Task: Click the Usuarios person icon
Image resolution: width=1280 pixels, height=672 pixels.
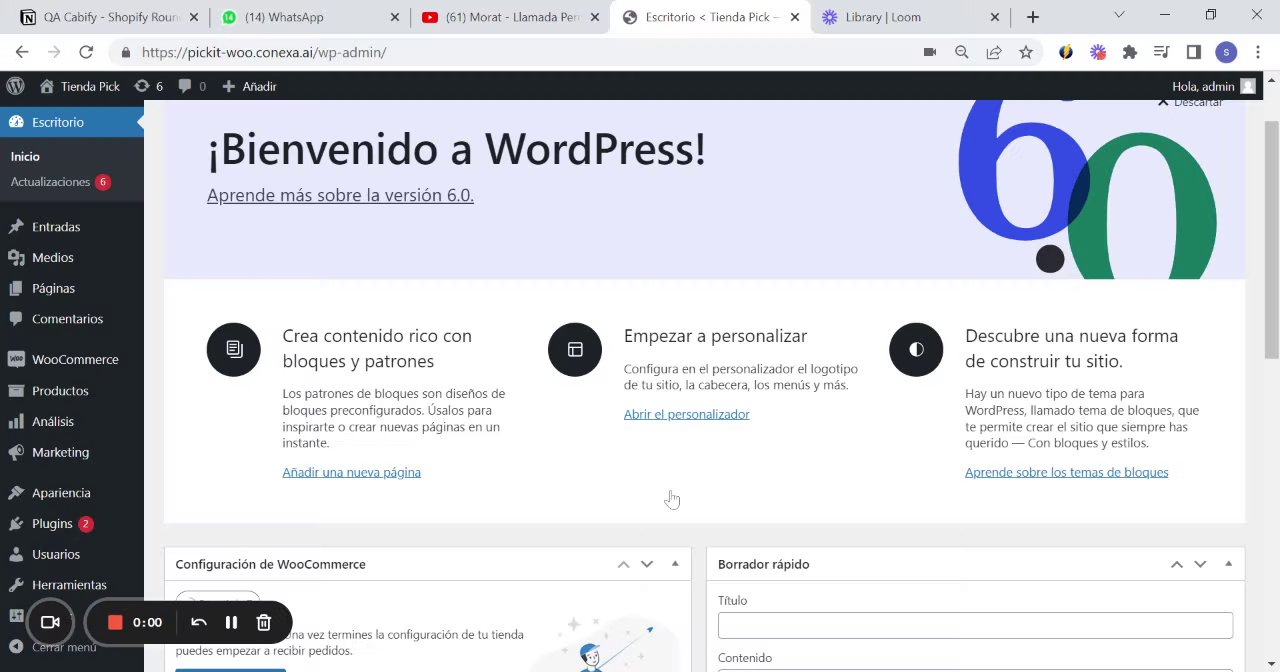Action: (x=15, y=554)
